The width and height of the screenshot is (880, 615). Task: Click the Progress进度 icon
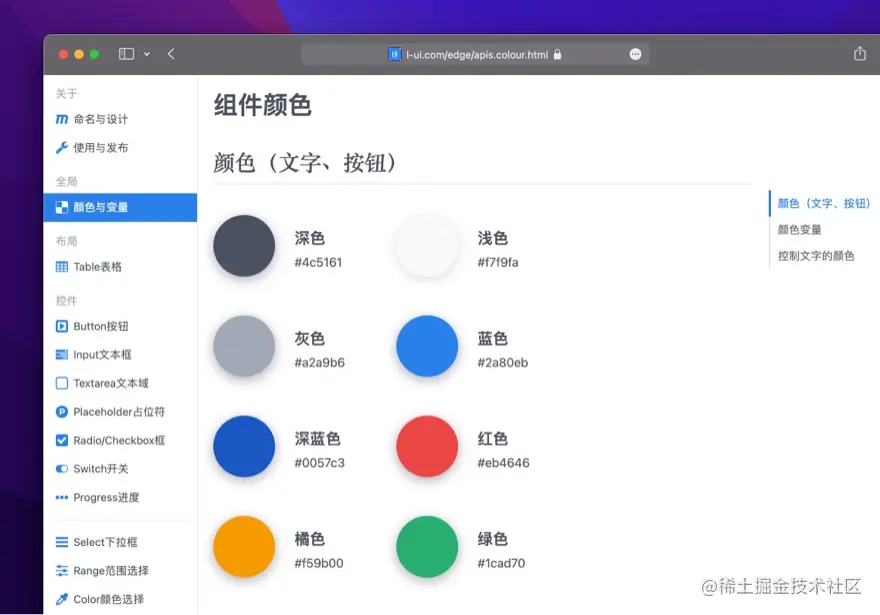[61, 497]
